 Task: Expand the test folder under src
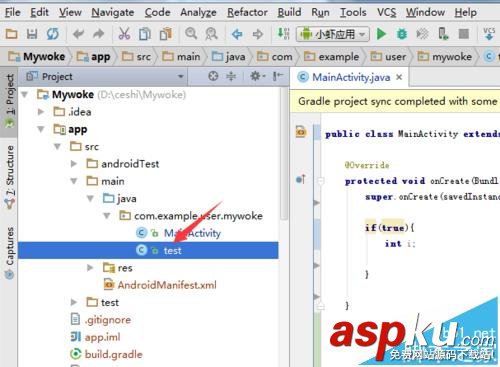74,303
